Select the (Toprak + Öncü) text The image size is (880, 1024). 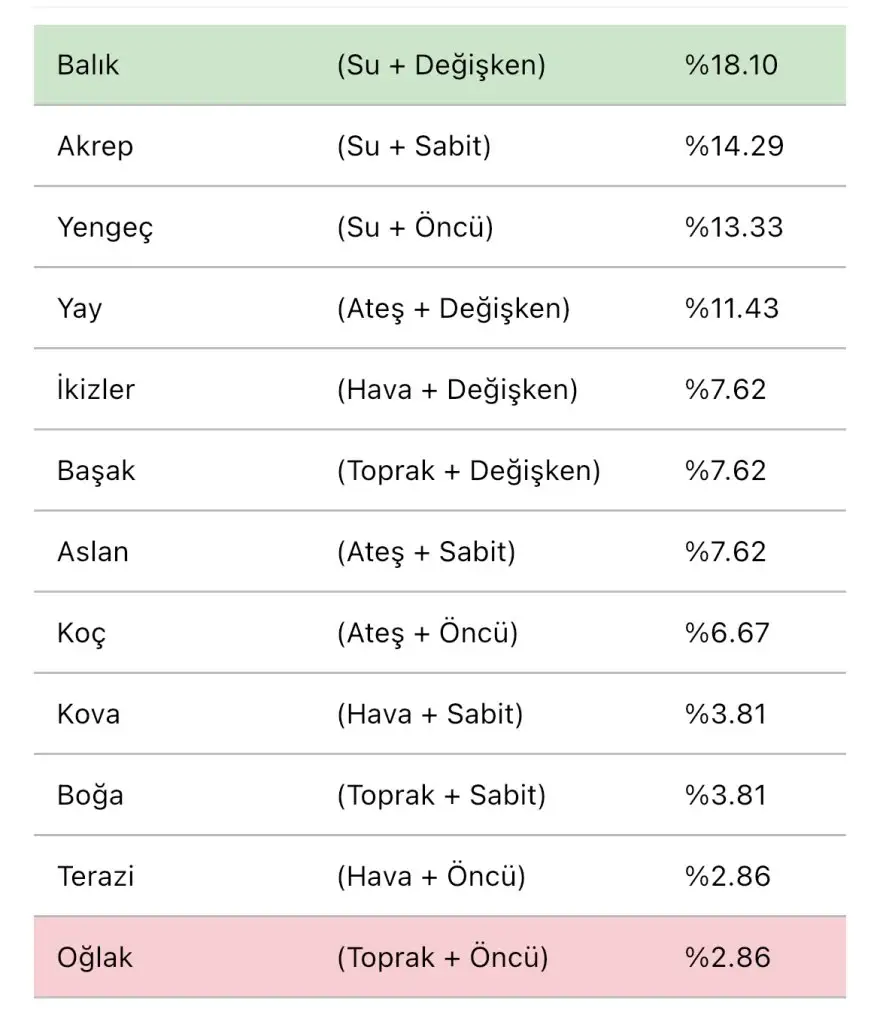pyautogui.click(x=443, y=958)
